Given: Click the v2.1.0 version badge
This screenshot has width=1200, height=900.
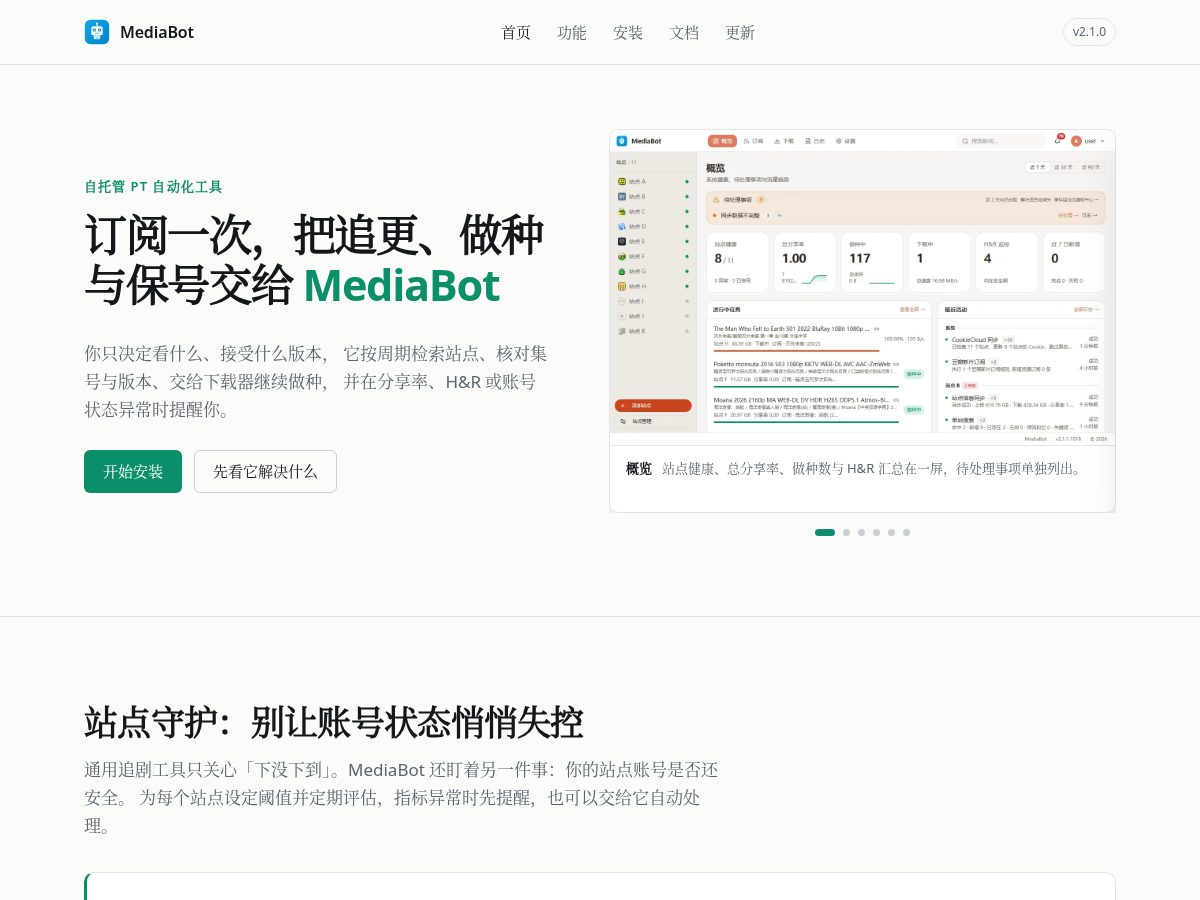Looking at the screenshot, I should pos(1089,32).
